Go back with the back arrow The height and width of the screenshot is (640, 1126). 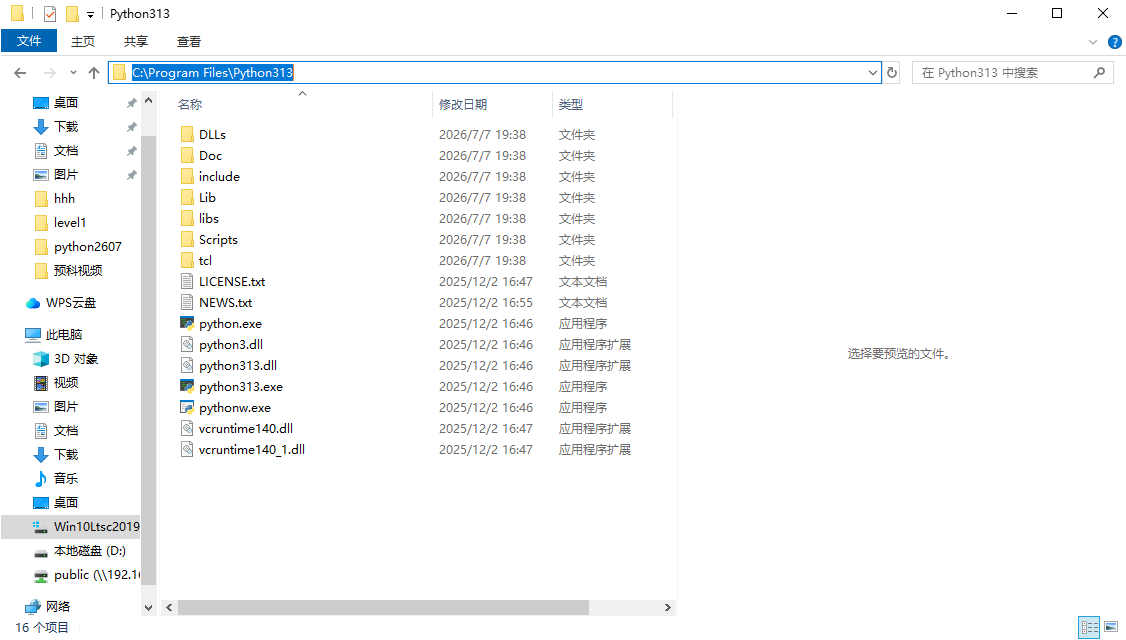click(20, 73)
